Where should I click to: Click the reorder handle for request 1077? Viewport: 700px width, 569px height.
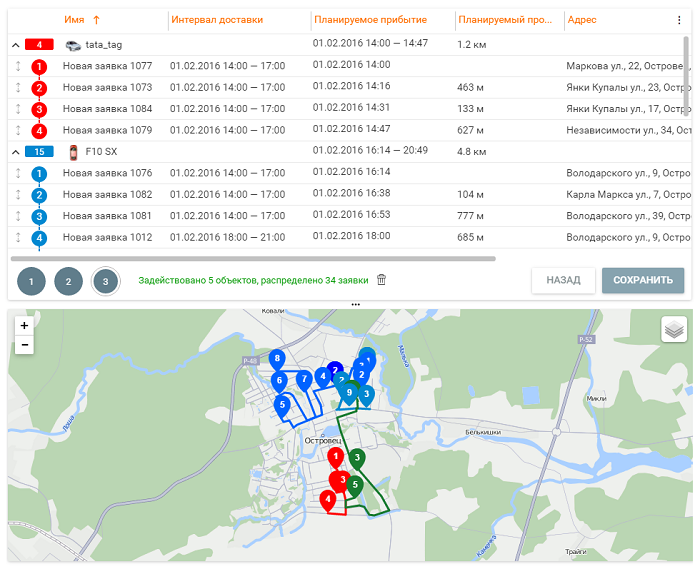[x=18, y=67]
